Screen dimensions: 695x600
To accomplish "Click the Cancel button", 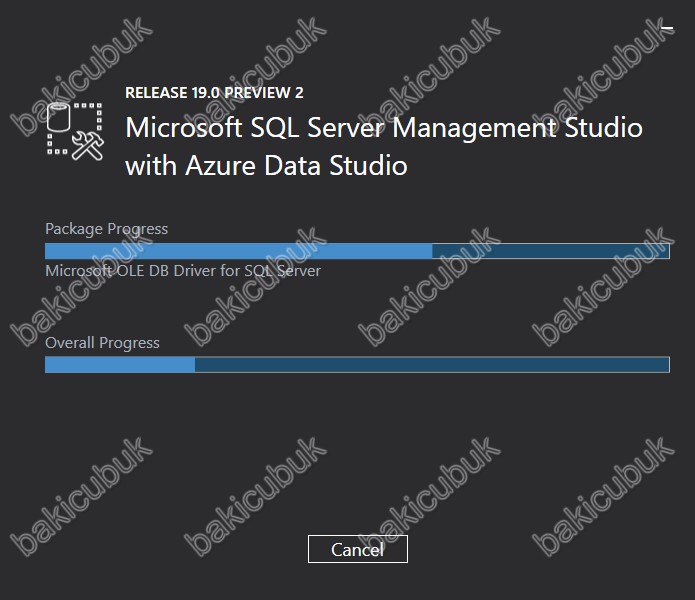I will 358,549.
